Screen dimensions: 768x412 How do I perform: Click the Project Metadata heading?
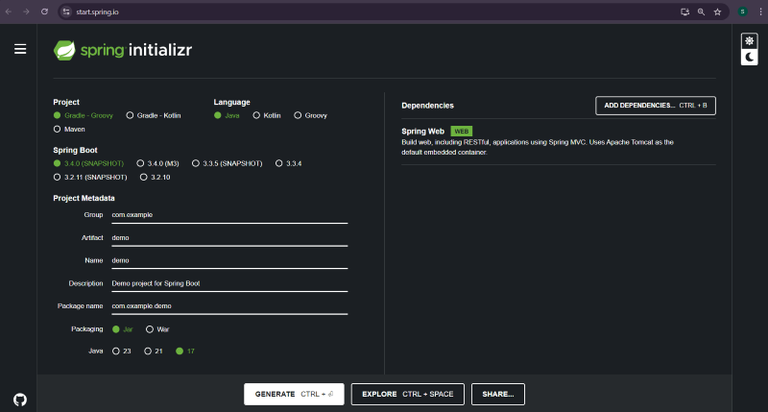pos(84,198)
